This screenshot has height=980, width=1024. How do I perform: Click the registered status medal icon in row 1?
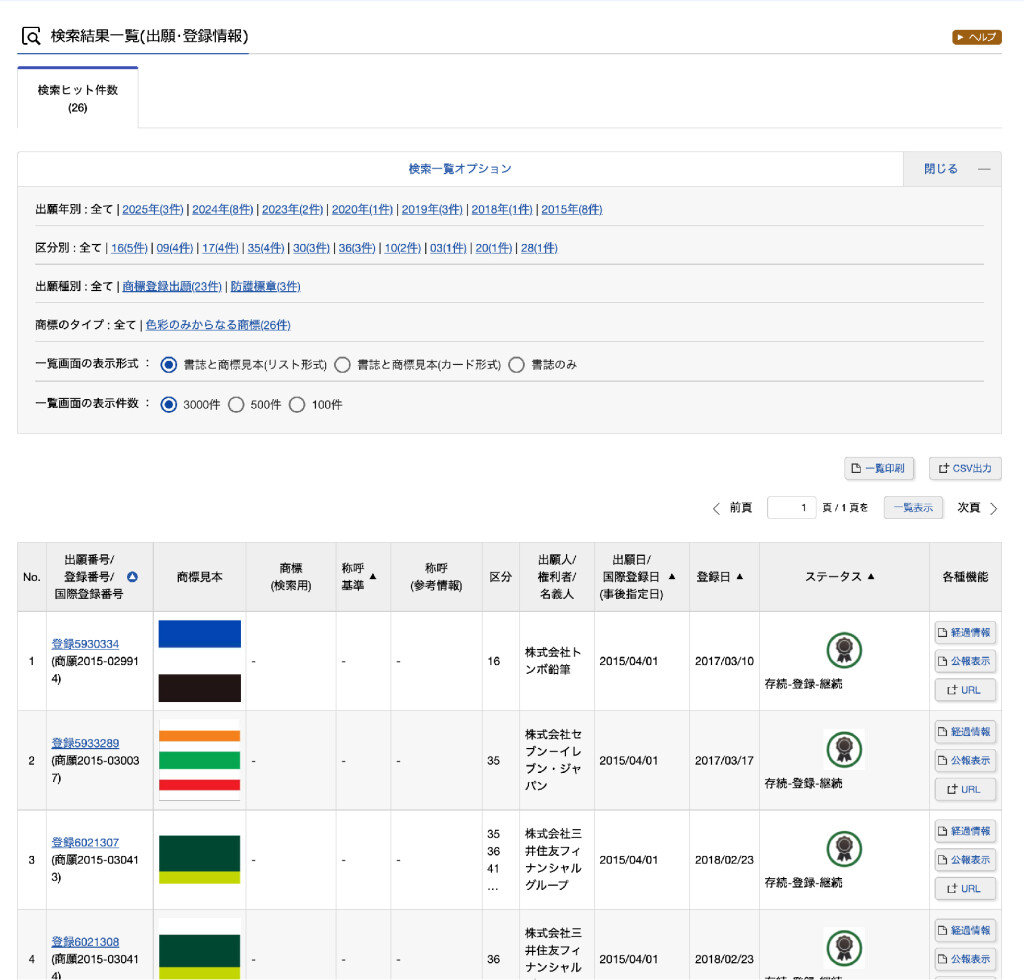point(844,651)
